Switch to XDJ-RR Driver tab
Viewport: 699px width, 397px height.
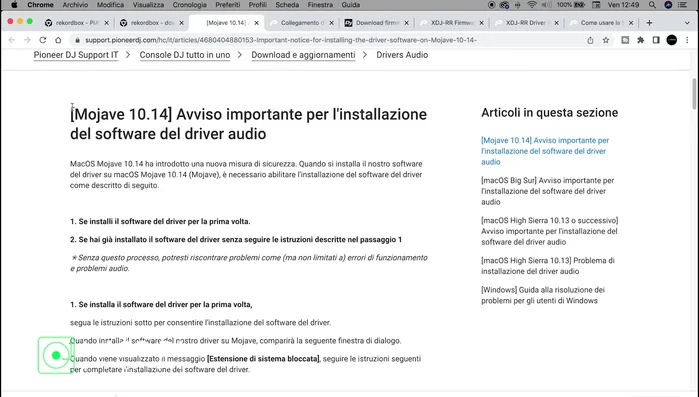pyautogui.click(x=526, y=23)
